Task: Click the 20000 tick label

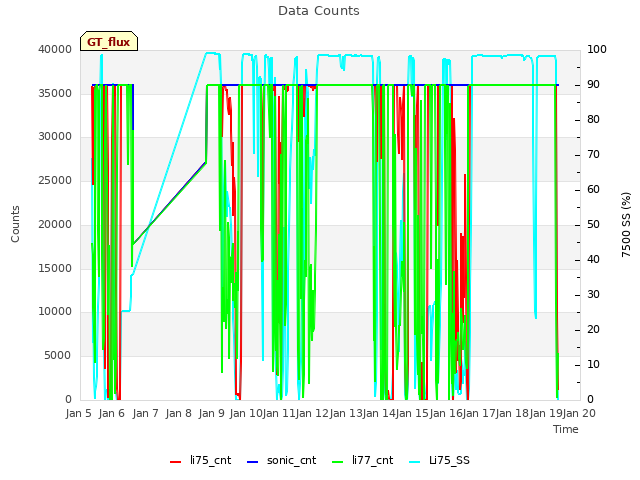Action: 55,224
